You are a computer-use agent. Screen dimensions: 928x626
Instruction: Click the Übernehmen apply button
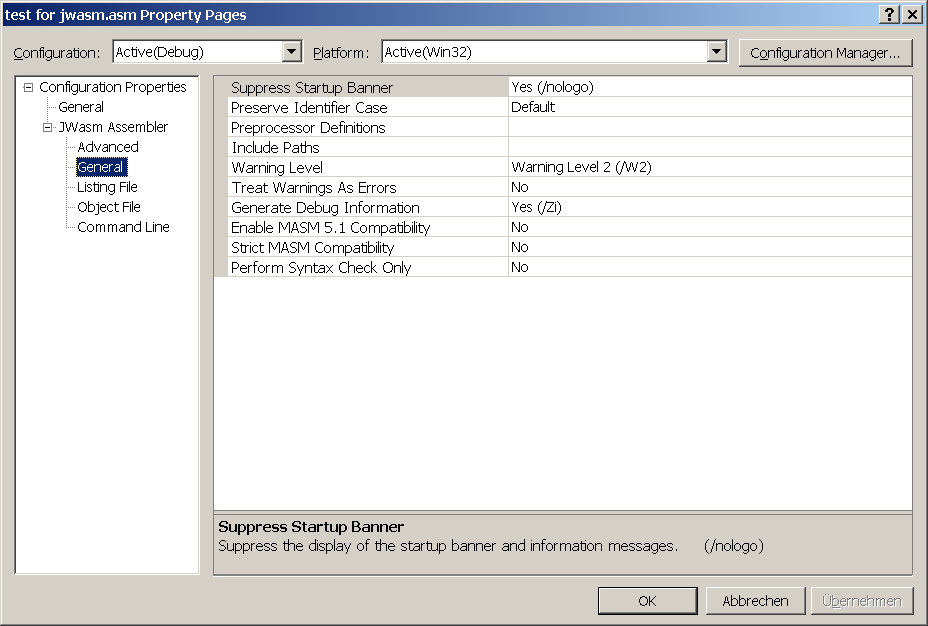click(x=862, y=601)
